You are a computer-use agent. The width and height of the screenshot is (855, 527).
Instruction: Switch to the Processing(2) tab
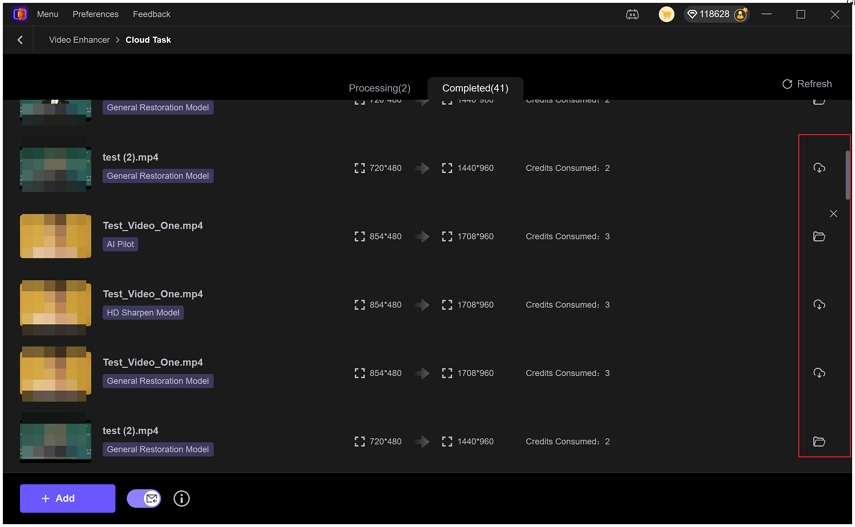(x=380, y=88)
